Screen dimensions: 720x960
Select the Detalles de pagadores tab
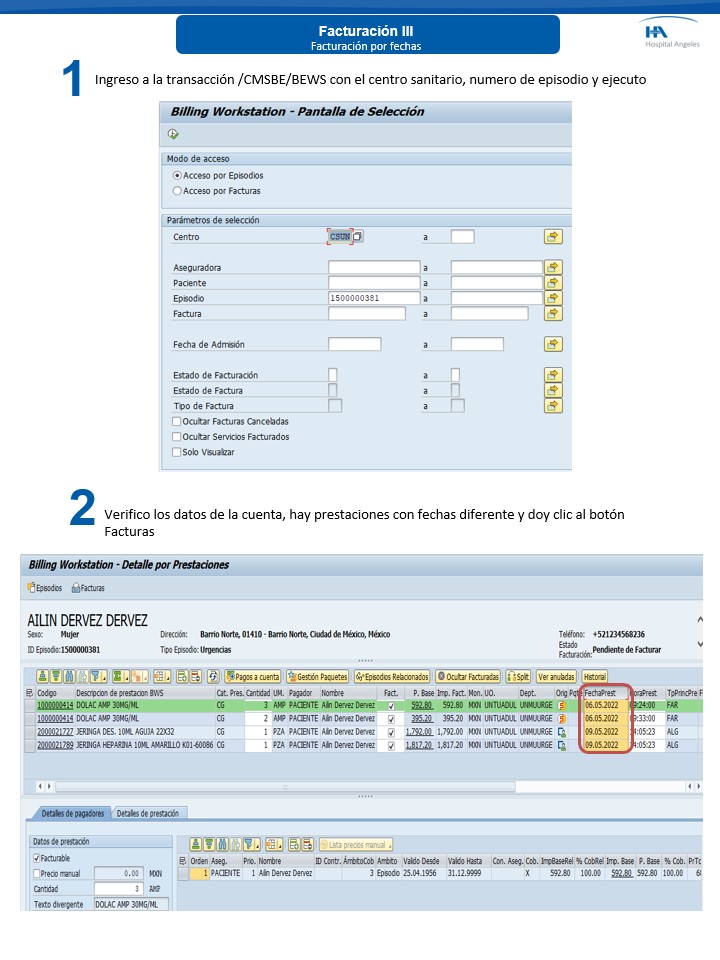point(72,813)
